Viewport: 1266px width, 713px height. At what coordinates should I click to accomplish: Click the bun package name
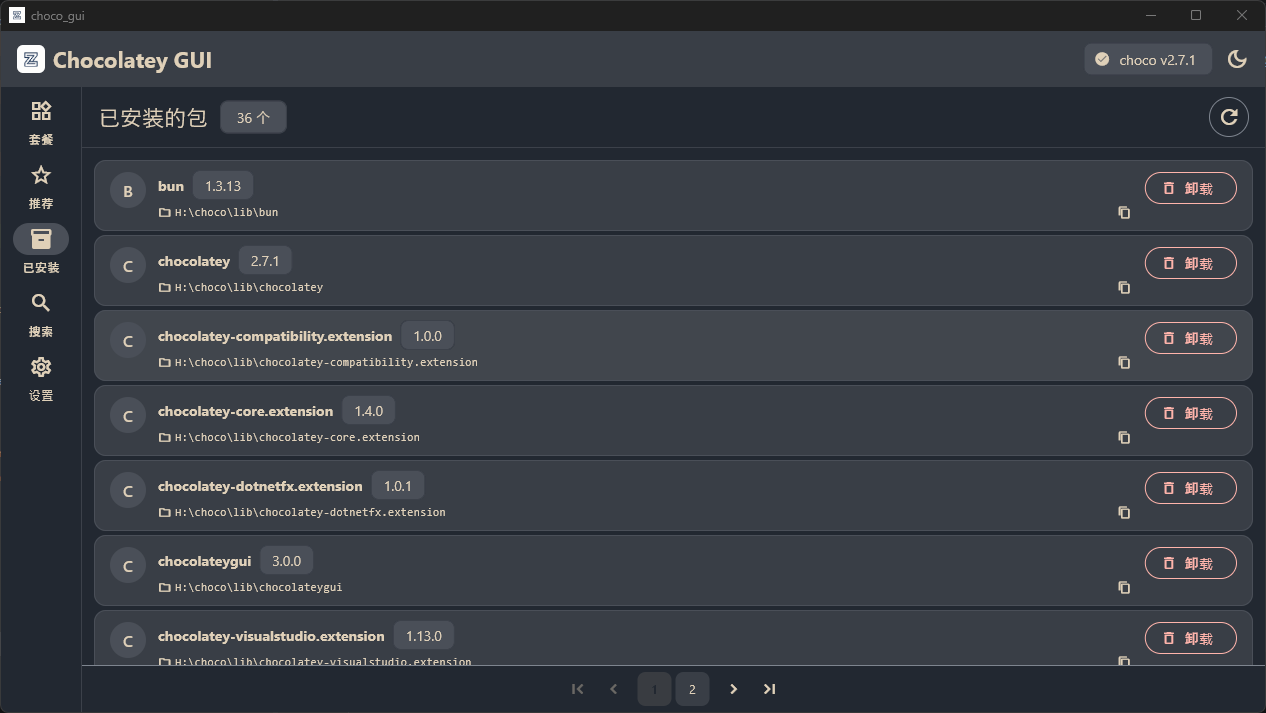pyautogui.click(x=171, y=186)
